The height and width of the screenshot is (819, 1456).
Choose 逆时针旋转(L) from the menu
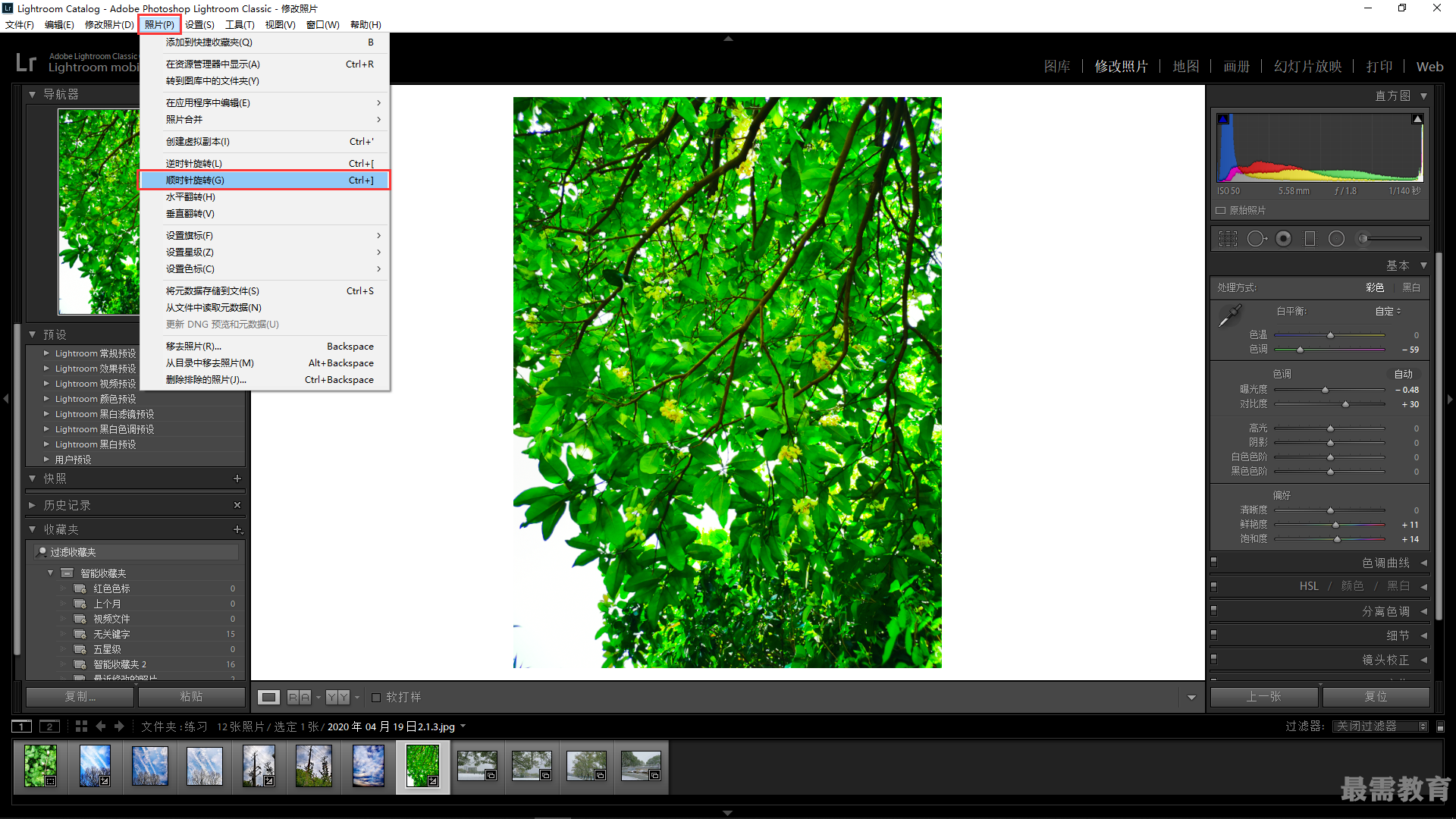265,164
